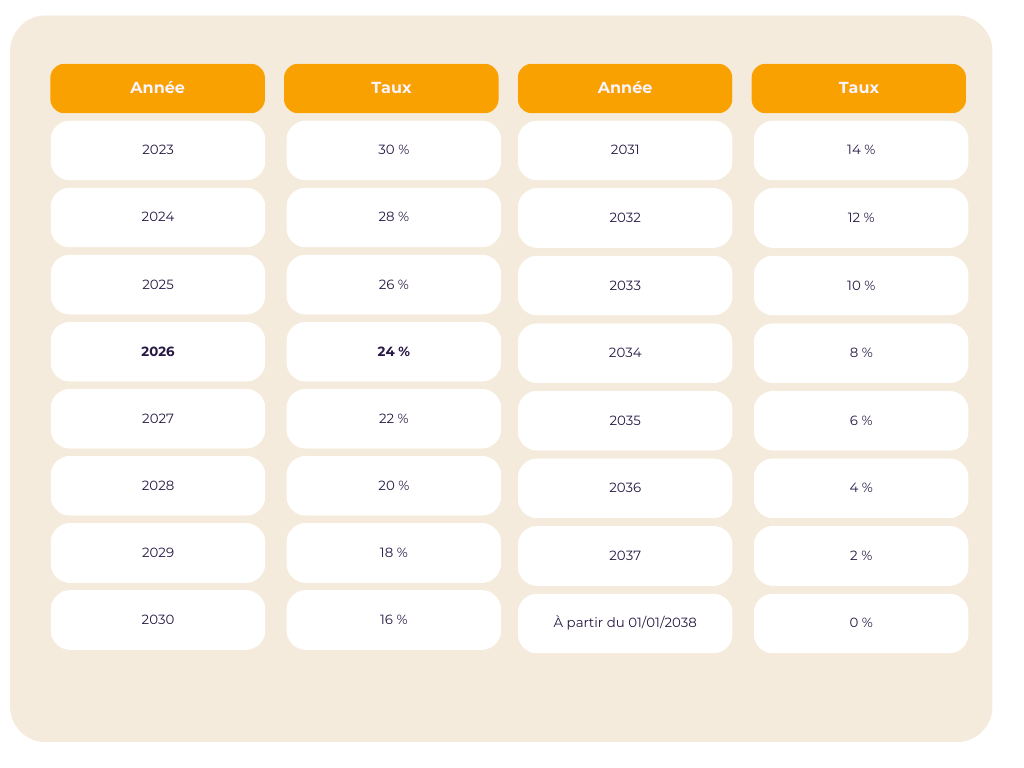Click the bold 2026 year cell
The width and height of the screenshot is (1024, 768).
point(158,352)
